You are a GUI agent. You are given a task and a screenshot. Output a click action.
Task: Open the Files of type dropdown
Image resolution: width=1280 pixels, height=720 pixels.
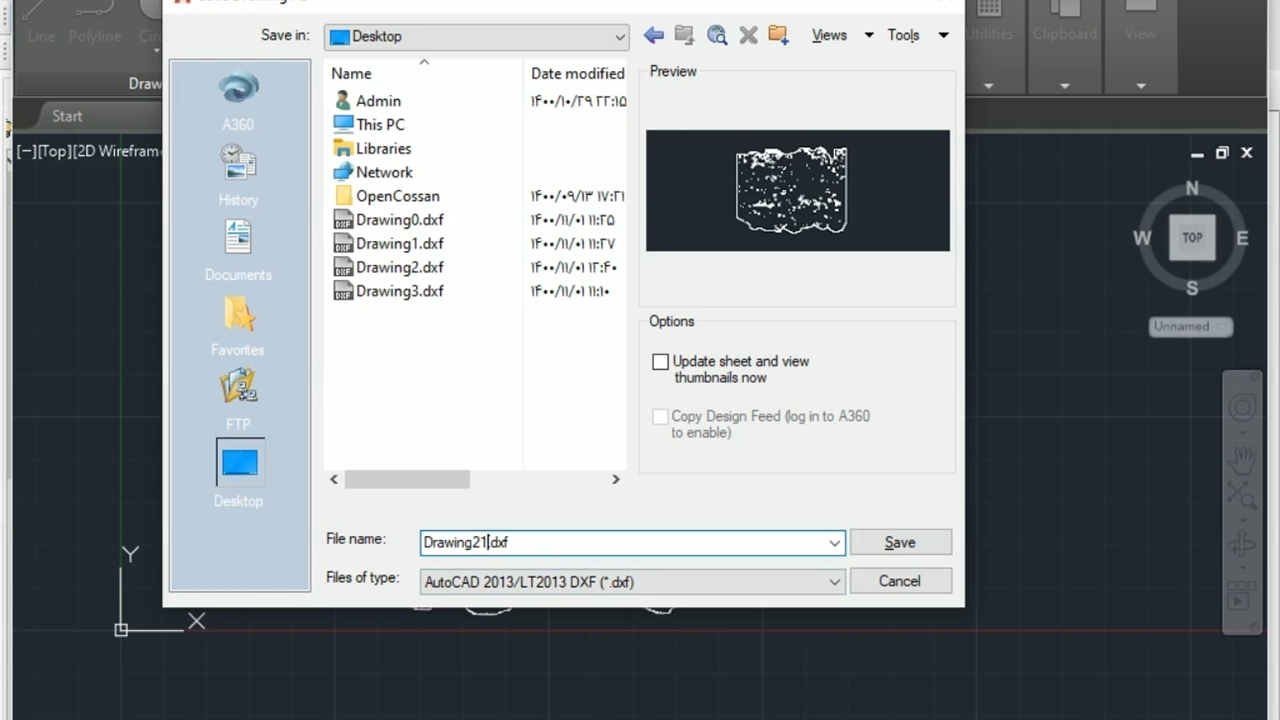(834, 582)
